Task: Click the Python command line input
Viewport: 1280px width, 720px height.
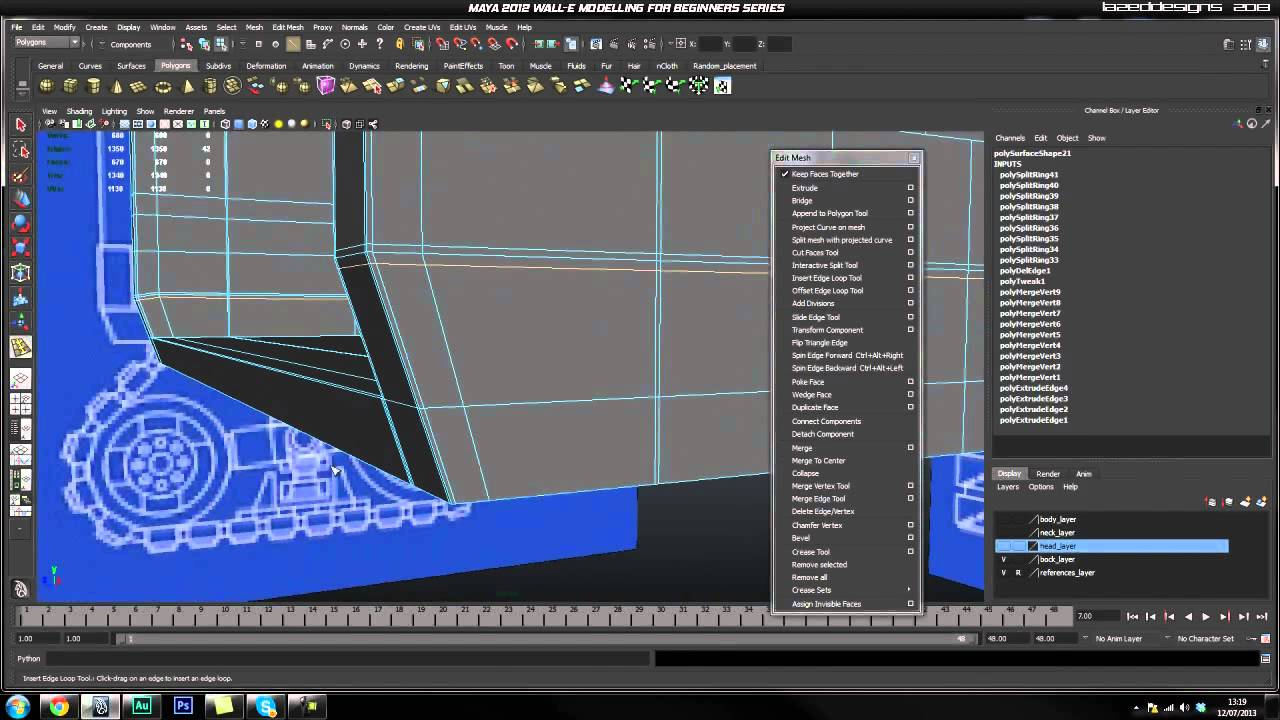Action: (x=347, y=658)
